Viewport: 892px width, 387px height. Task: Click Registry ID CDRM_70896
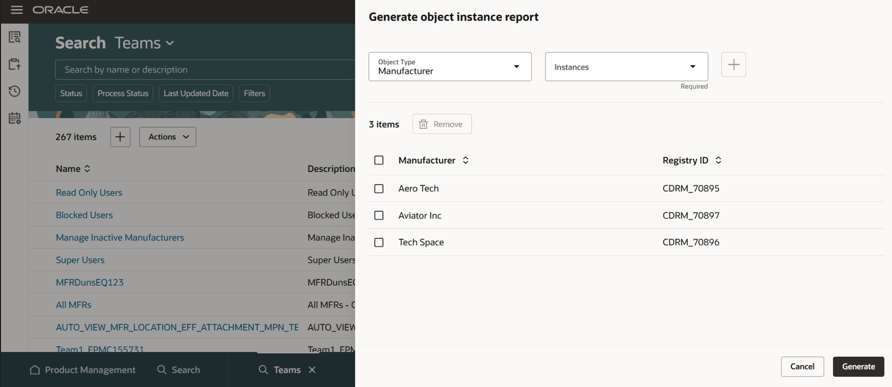(691, 242)
